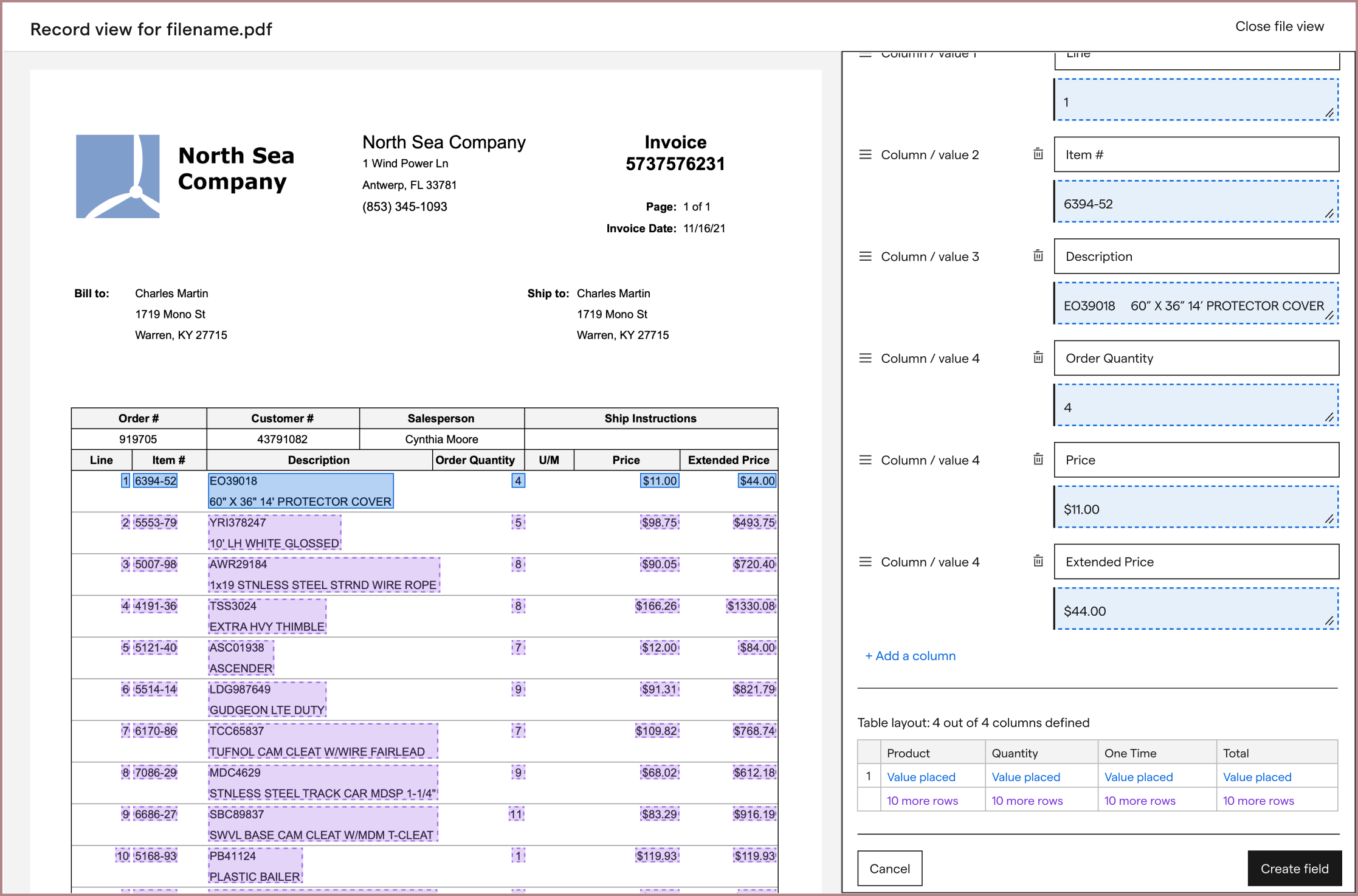Expand 10 more rows under Quantity

tap(1026, 801)
